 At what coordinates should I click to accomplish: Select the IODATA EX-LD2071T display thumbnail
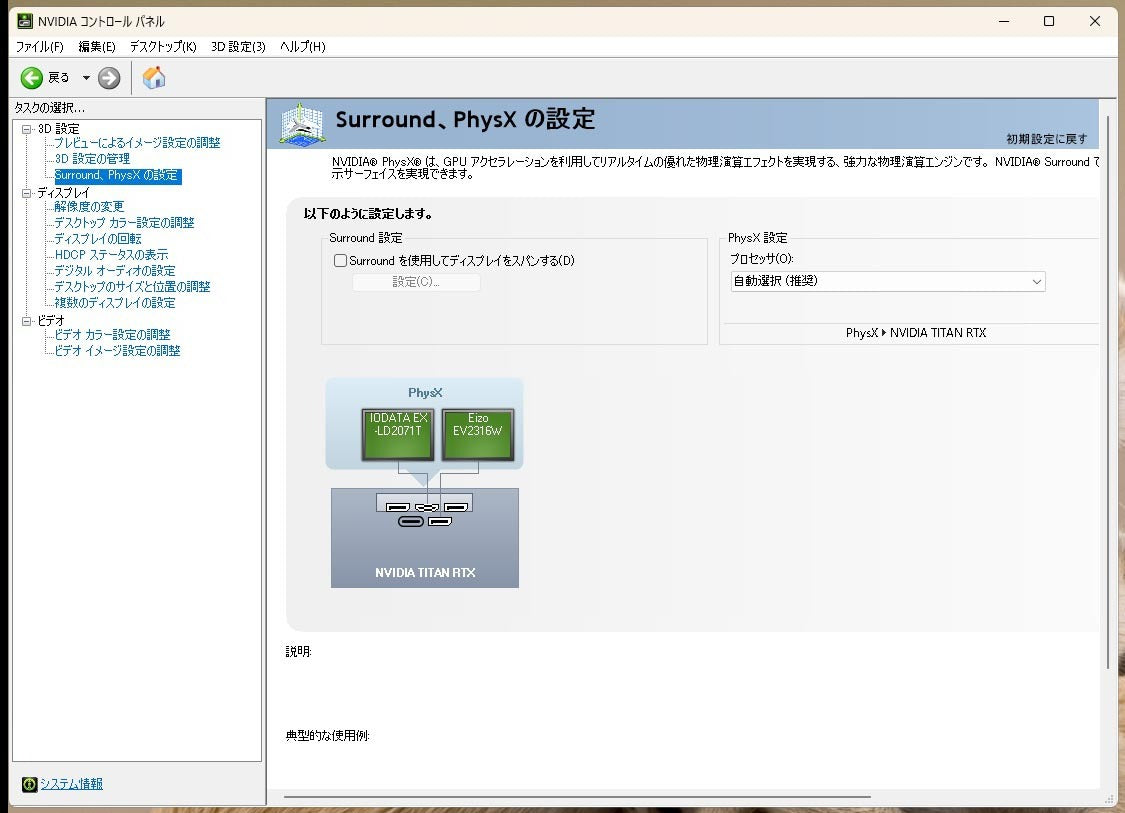coord(398,434)
